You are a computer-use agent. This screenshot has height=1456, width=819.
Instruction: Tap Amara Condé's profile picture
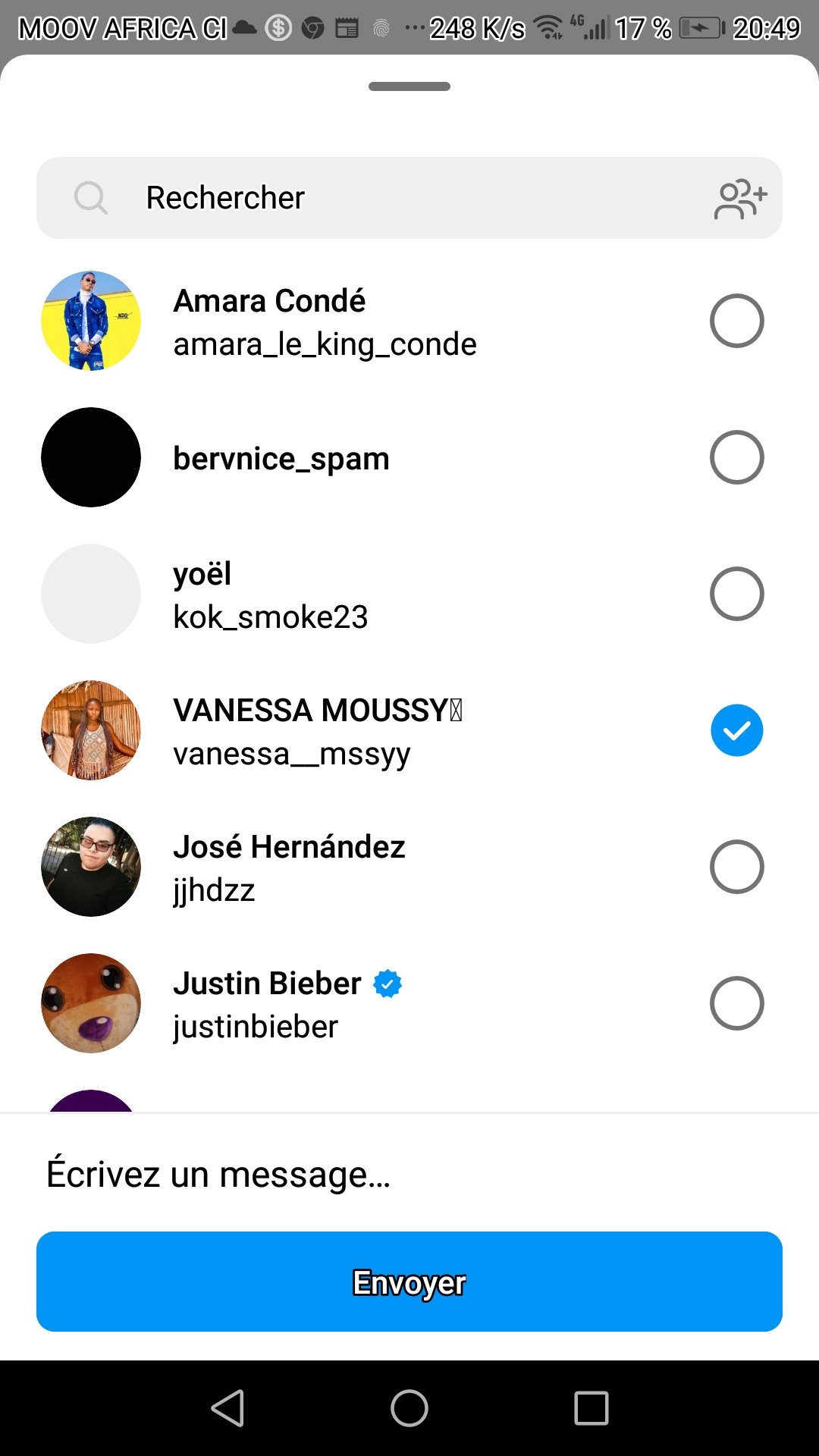(91, 321)
